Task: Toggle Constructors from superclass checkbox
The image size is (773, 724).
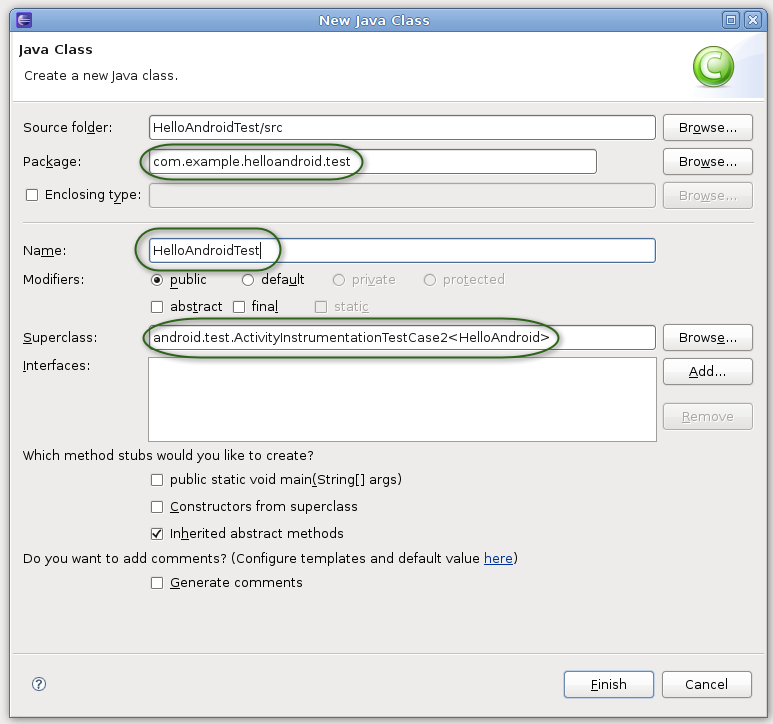Action: coord(157,507)
